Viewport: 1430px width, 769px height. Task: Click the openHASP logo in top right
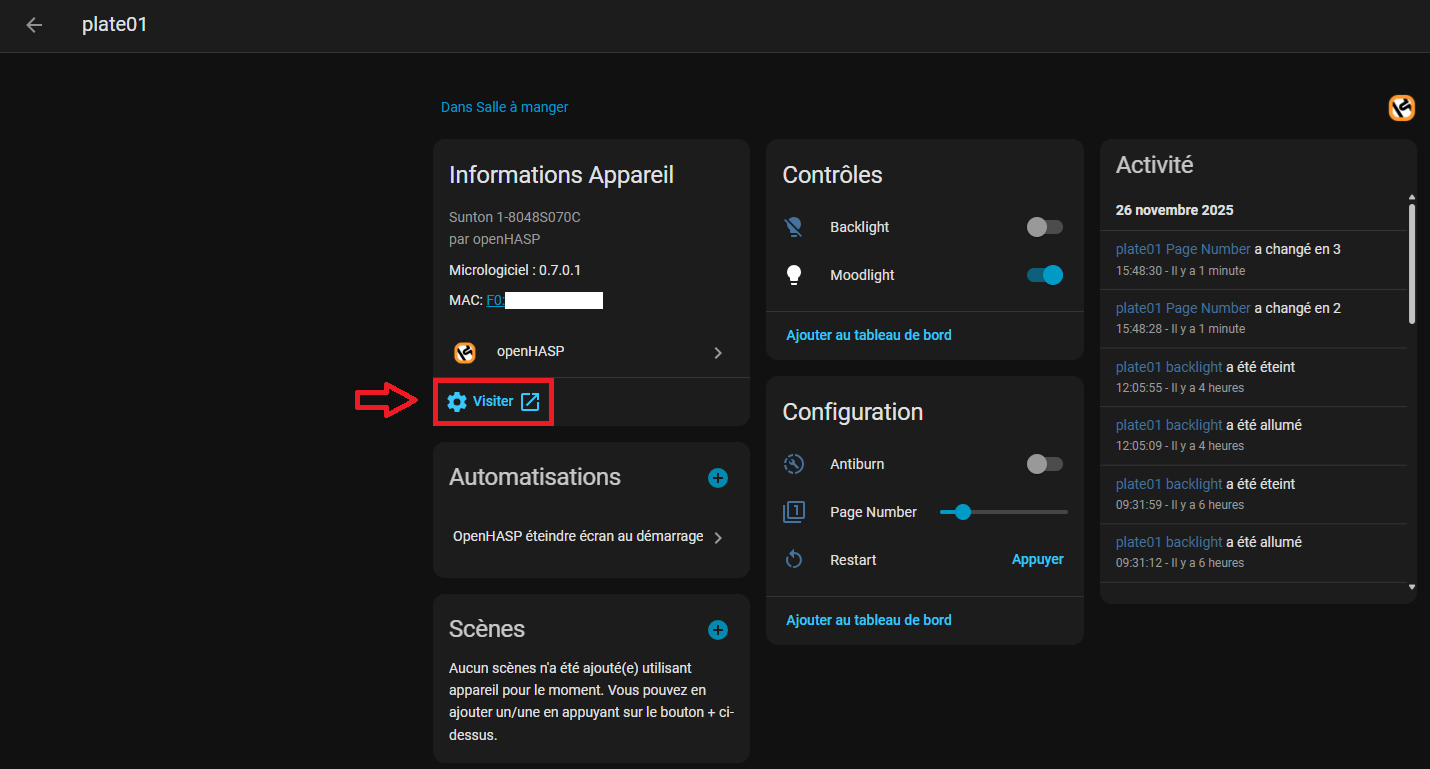[x=1401, y=108]
